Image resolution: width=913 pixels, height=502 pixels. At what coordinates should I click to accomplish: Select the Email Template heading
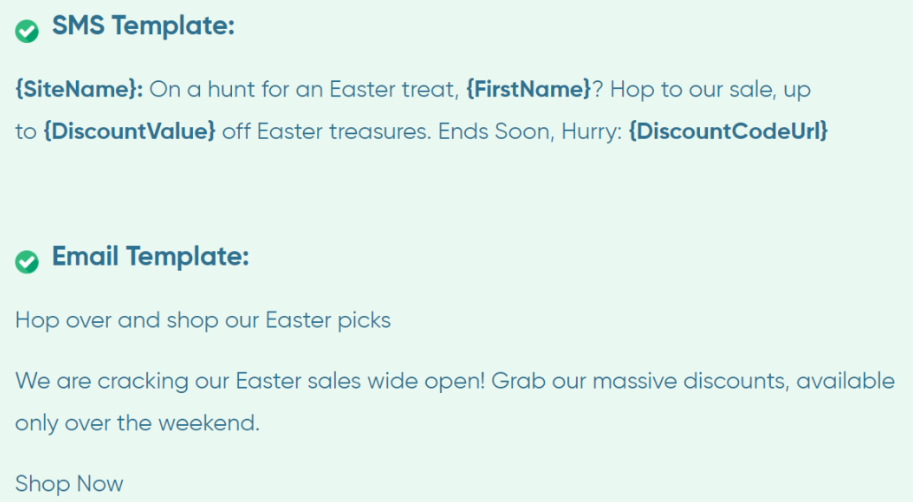[x=150, y=257]
